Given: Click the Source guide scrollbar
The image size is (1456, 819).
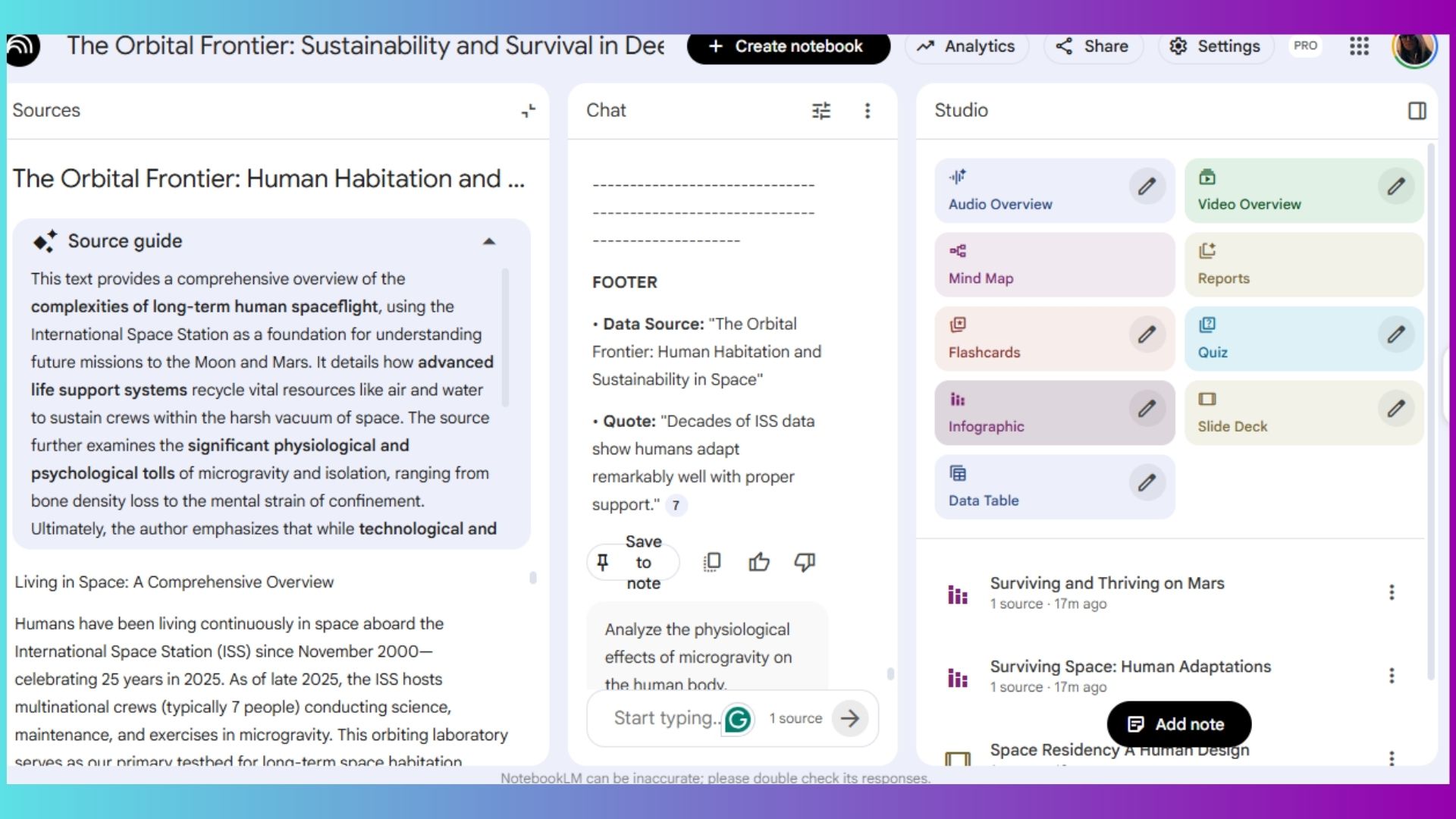Looking at the screenshot, I should (x=505, y=337).
